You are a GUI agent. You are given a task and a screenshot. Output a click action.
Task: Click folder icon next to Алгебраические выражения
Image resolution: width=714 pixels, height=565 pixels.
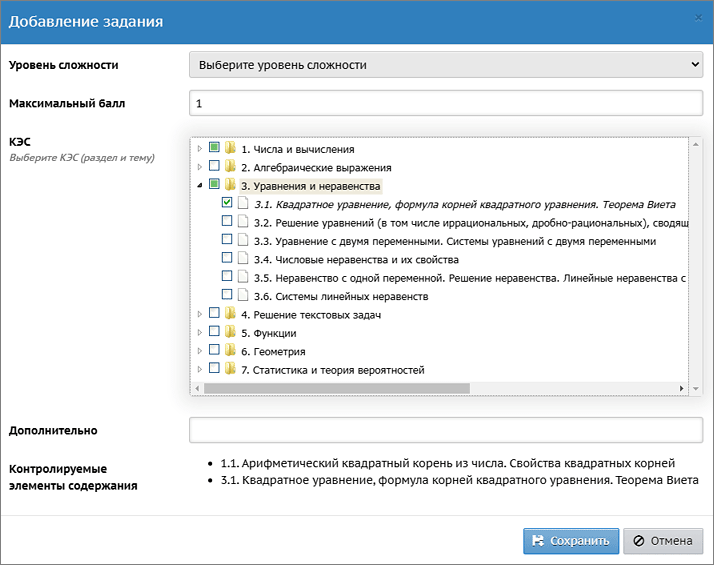click(x=230, y=166)
